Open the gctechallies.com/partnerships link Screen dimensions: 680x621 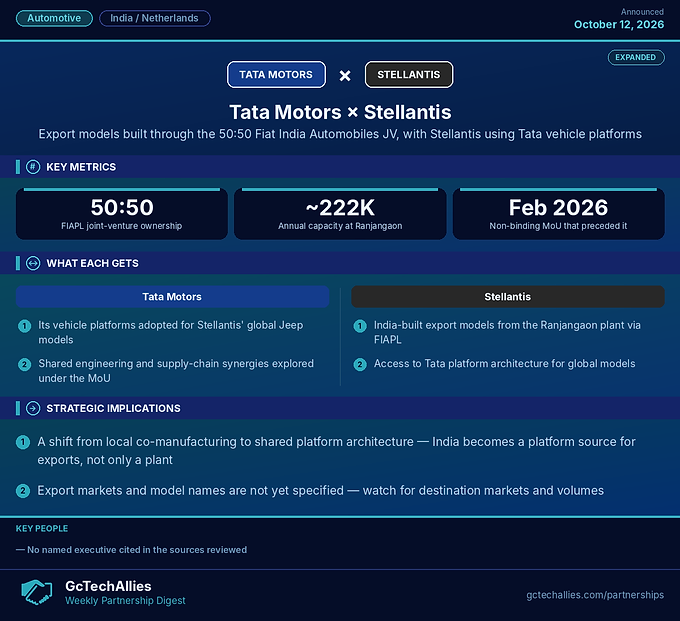595,595
